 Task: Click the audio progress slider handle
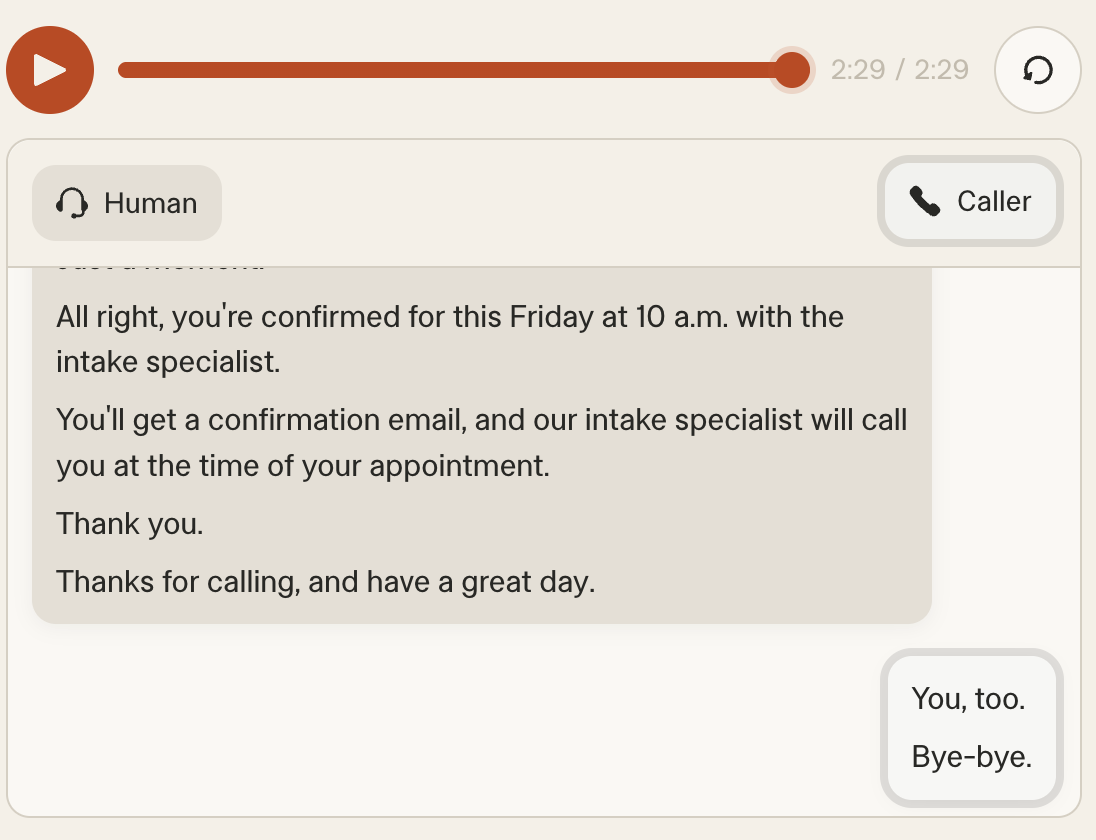[792, 70]
